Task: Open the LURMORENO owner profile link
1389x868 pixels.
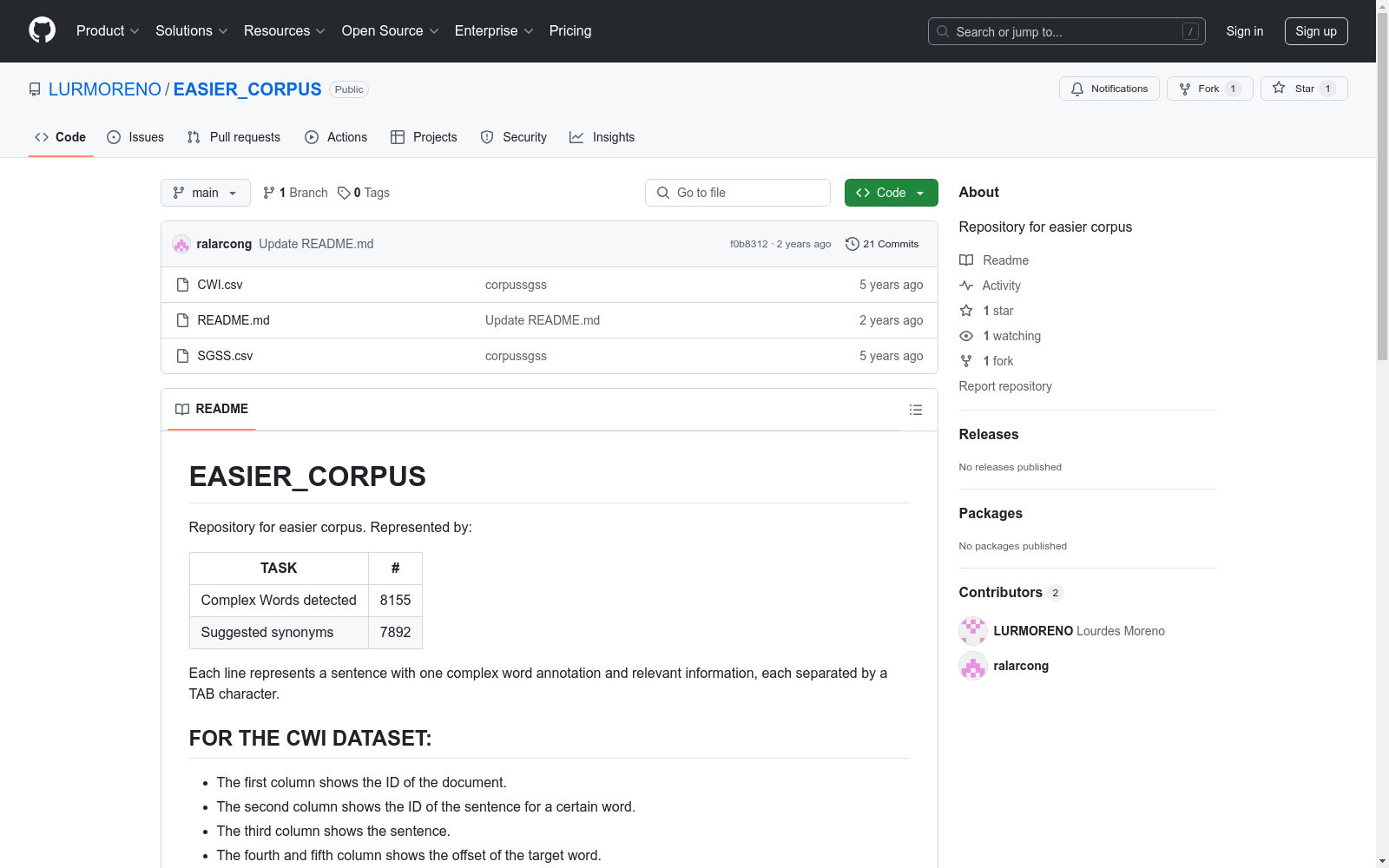Action: [x=105, y=89]
